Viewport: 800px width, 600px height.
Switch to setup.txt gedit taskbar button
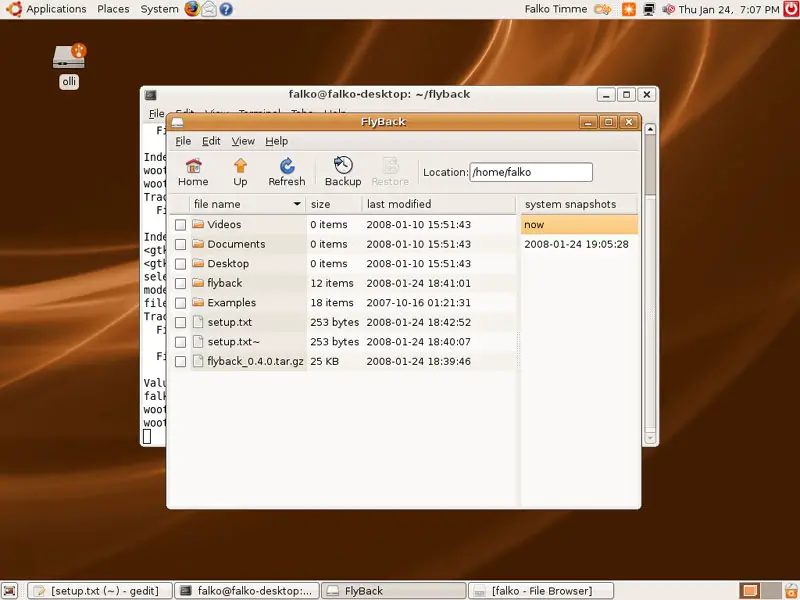99,591
